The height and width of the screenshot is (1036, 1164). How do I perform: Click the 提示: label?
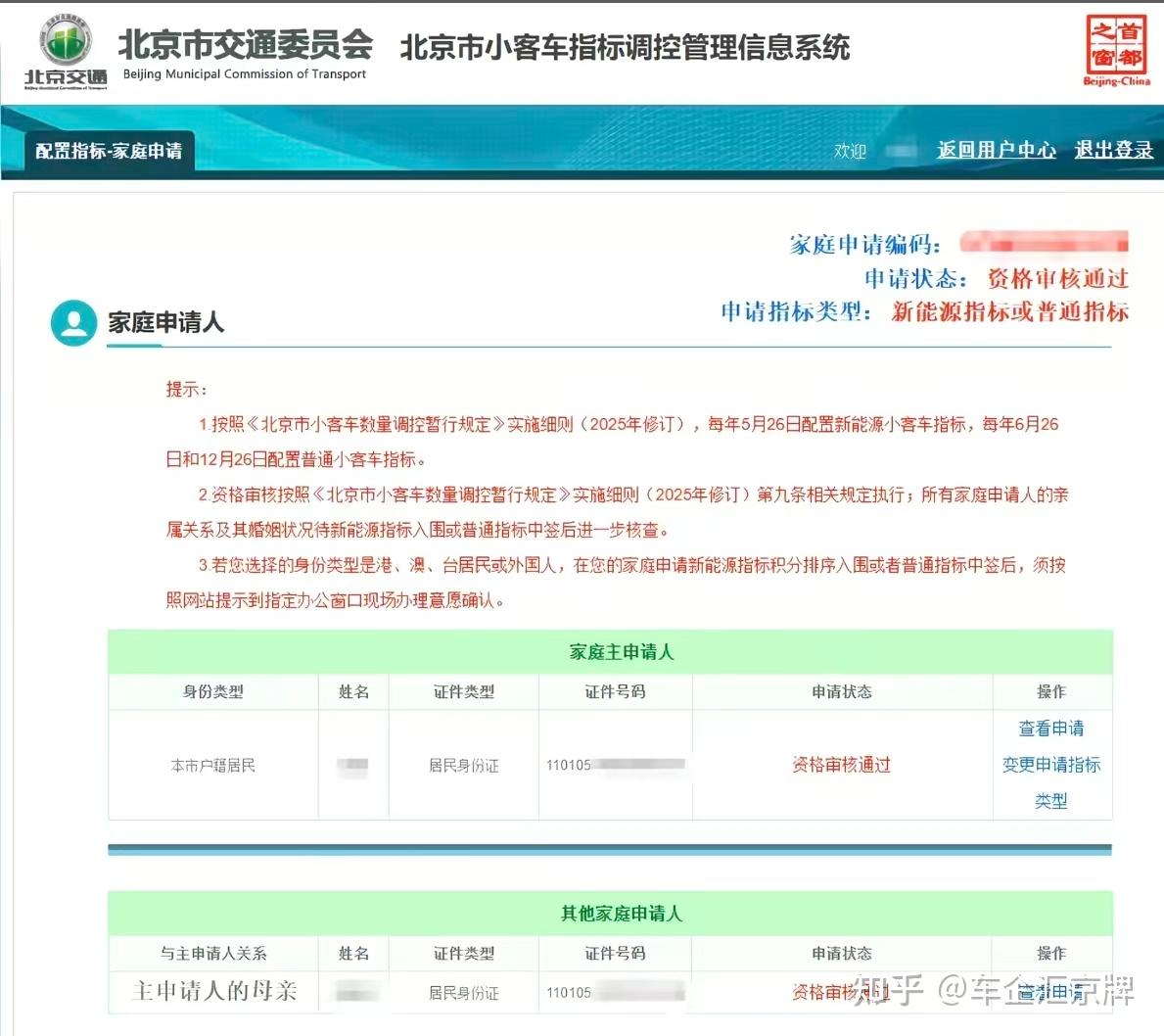(187, 389)
